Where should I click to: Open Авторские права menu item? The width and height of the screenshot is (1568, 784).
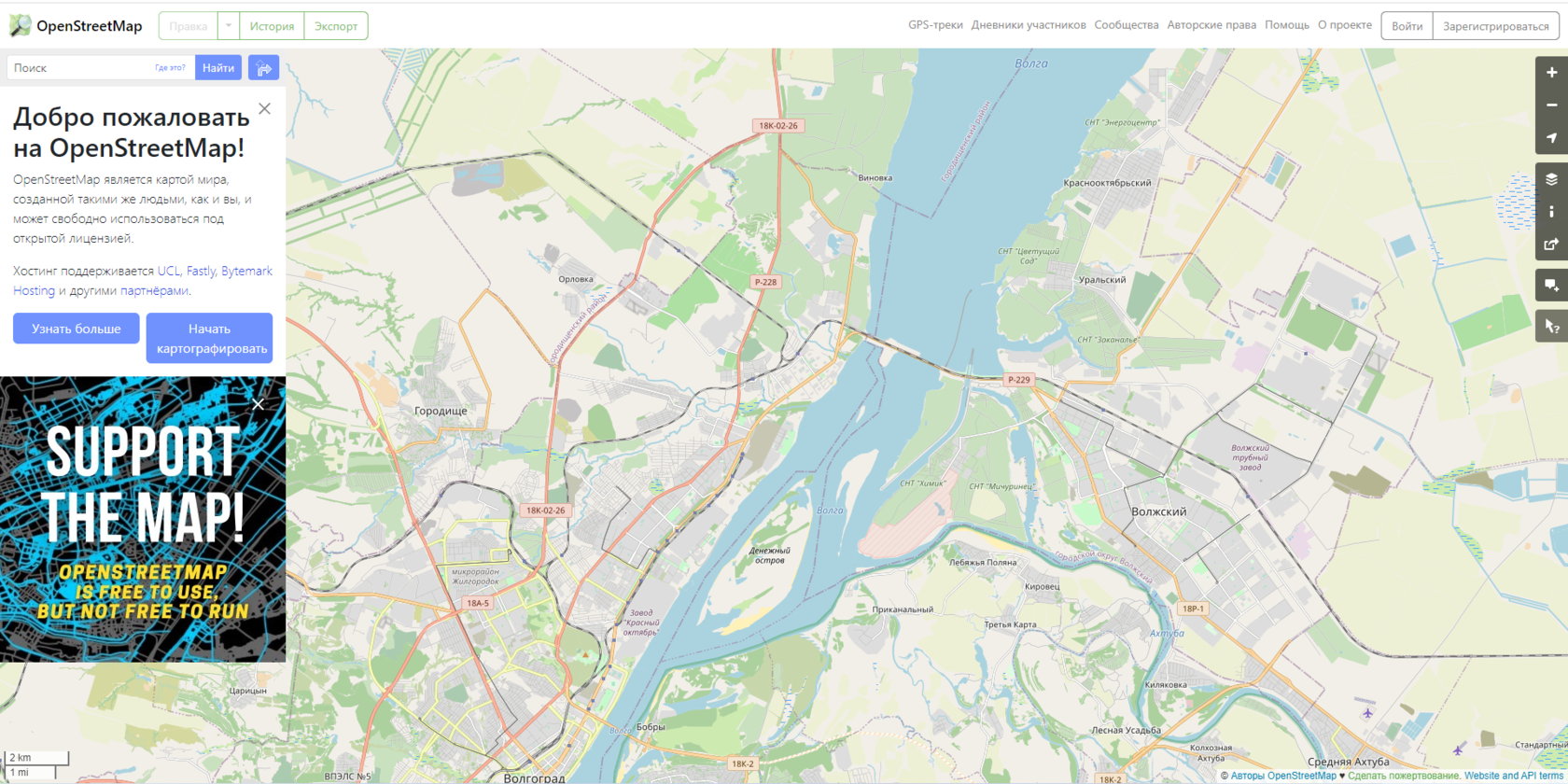click(x=1211, y=25)
